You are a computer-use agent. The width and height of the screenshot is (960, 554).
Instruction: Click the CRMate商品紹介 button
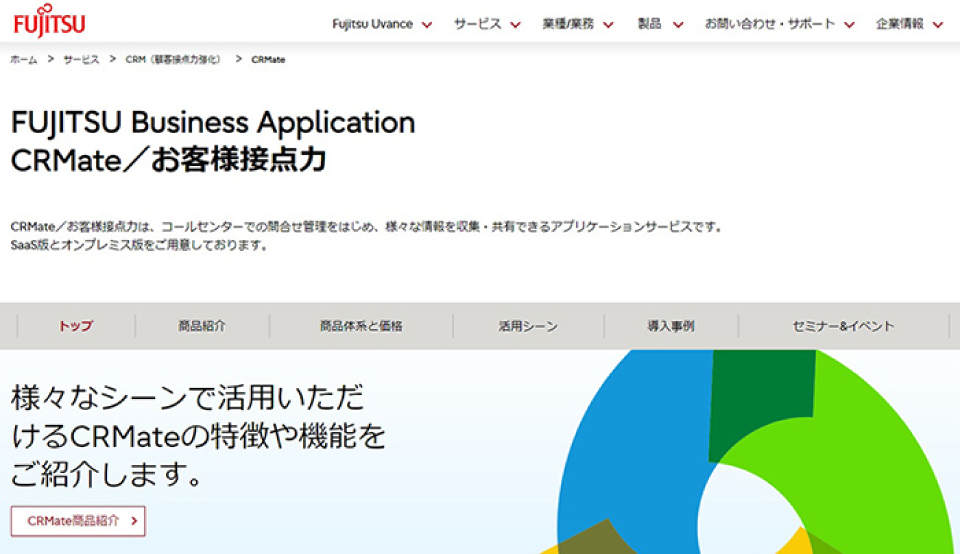point(78,521)
